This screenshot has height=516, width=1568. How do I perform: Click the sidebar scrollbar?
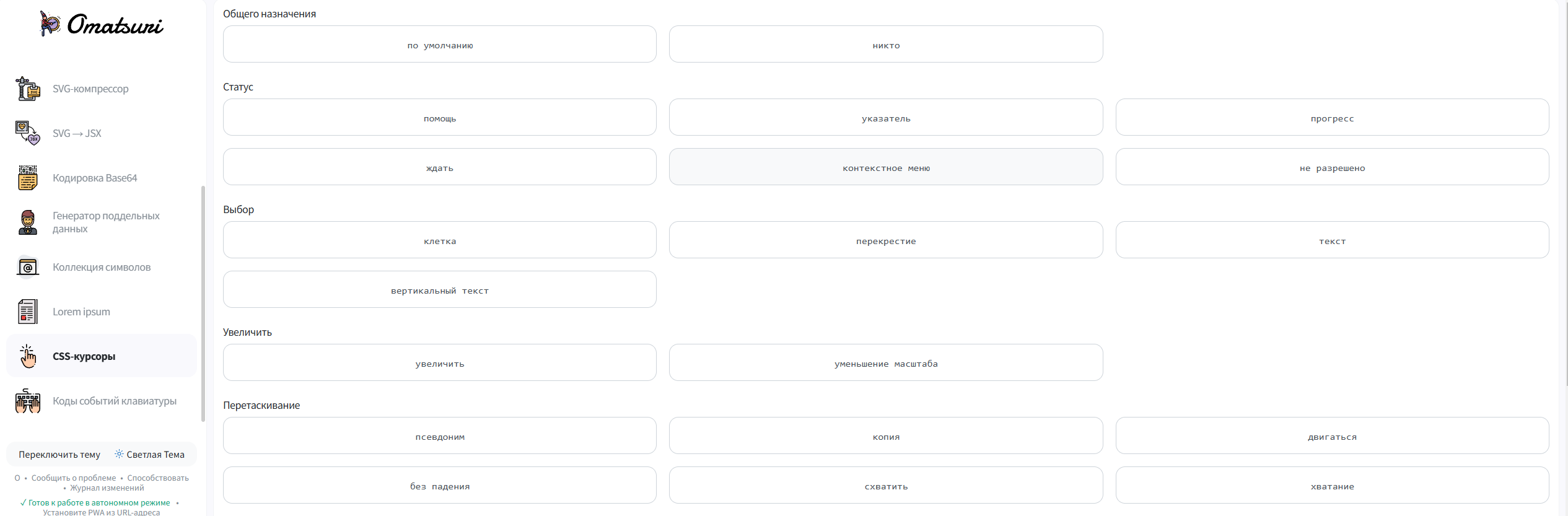point(203,304)
